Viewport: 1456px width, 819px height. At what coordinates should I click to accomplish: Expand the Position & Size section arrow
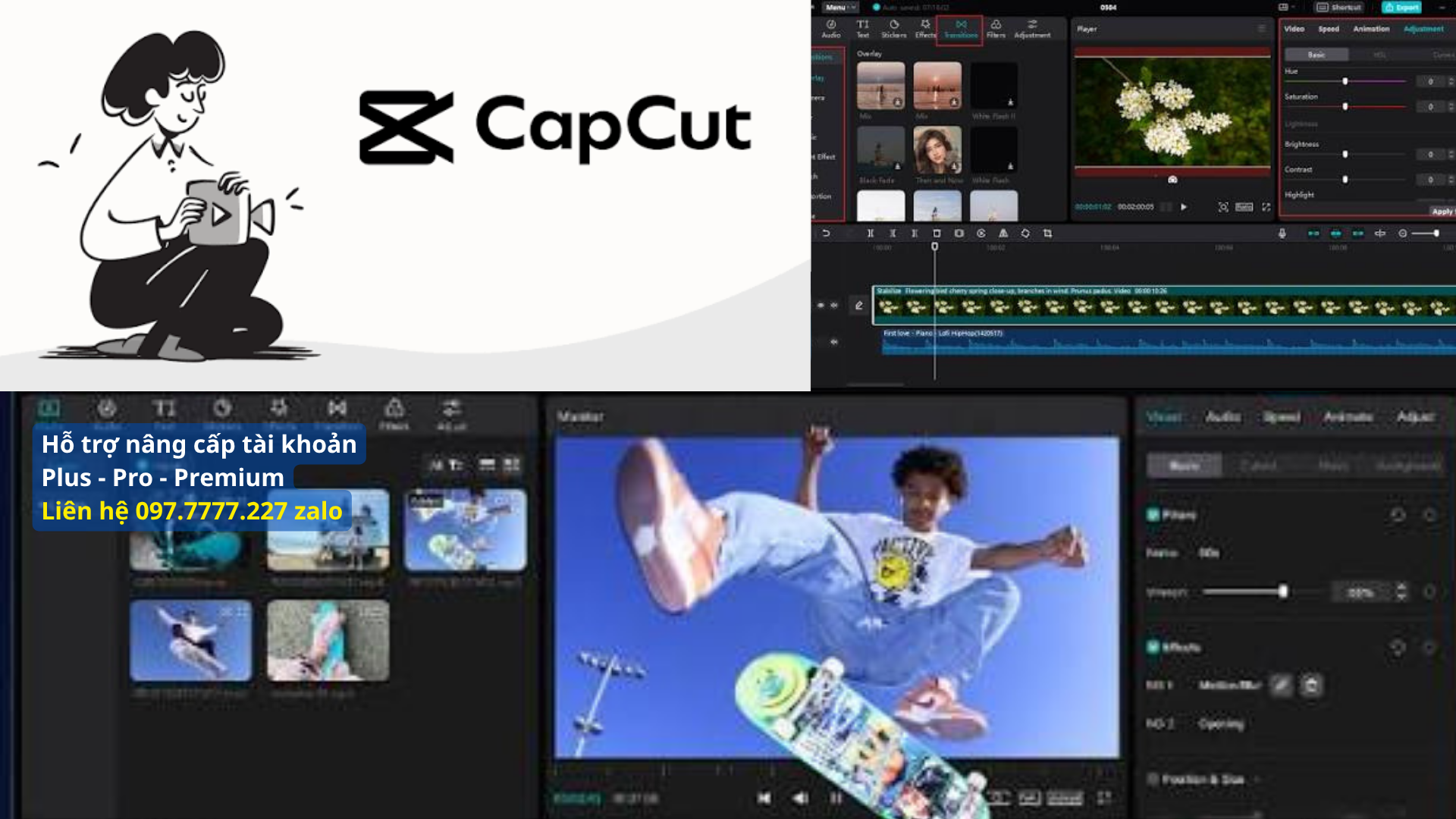pyautogui.click(x=1257, y=780)
